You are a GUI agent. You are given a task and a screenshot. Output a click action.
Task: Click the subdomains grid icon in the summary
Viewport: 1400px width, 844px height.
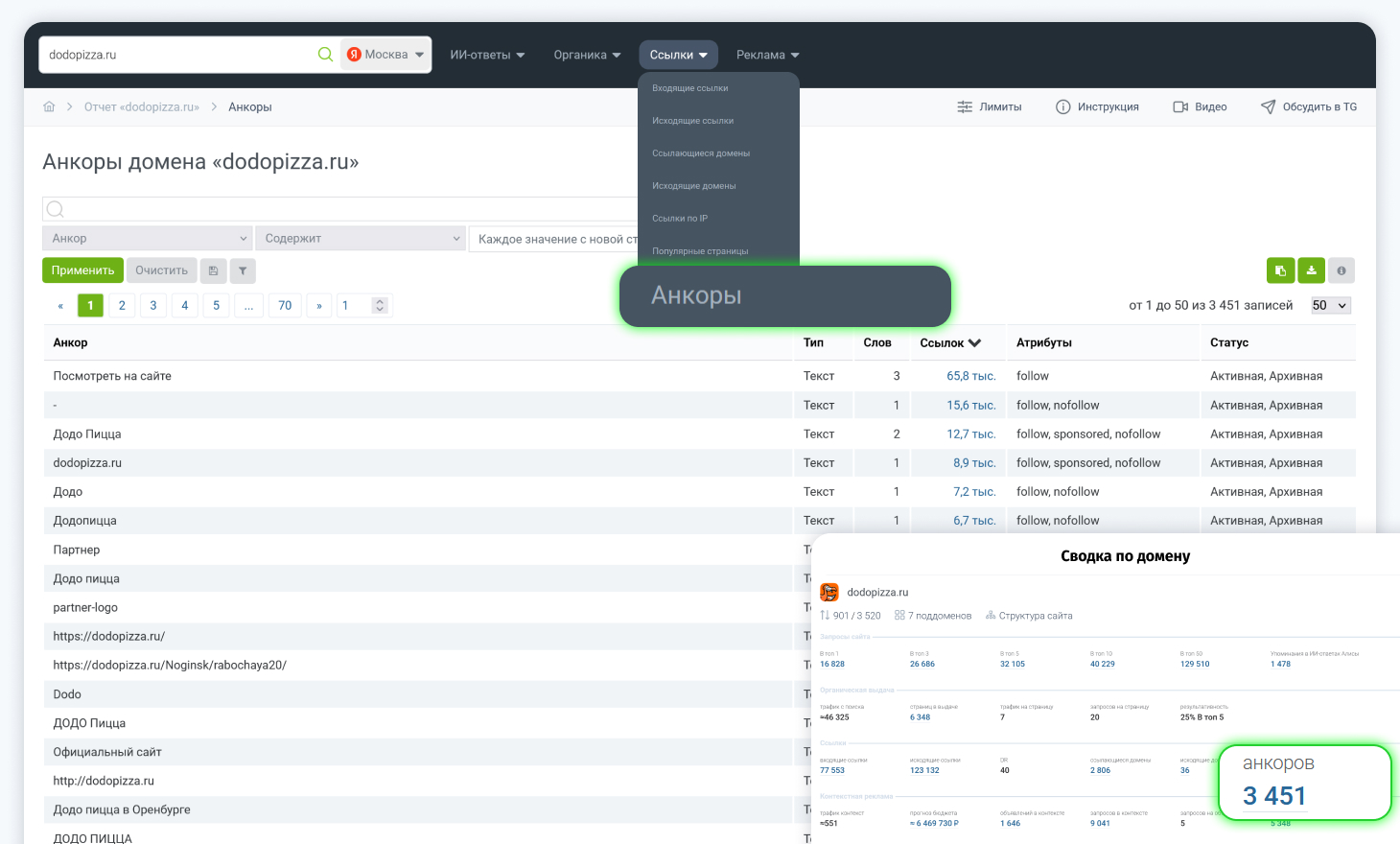(899, 616)
